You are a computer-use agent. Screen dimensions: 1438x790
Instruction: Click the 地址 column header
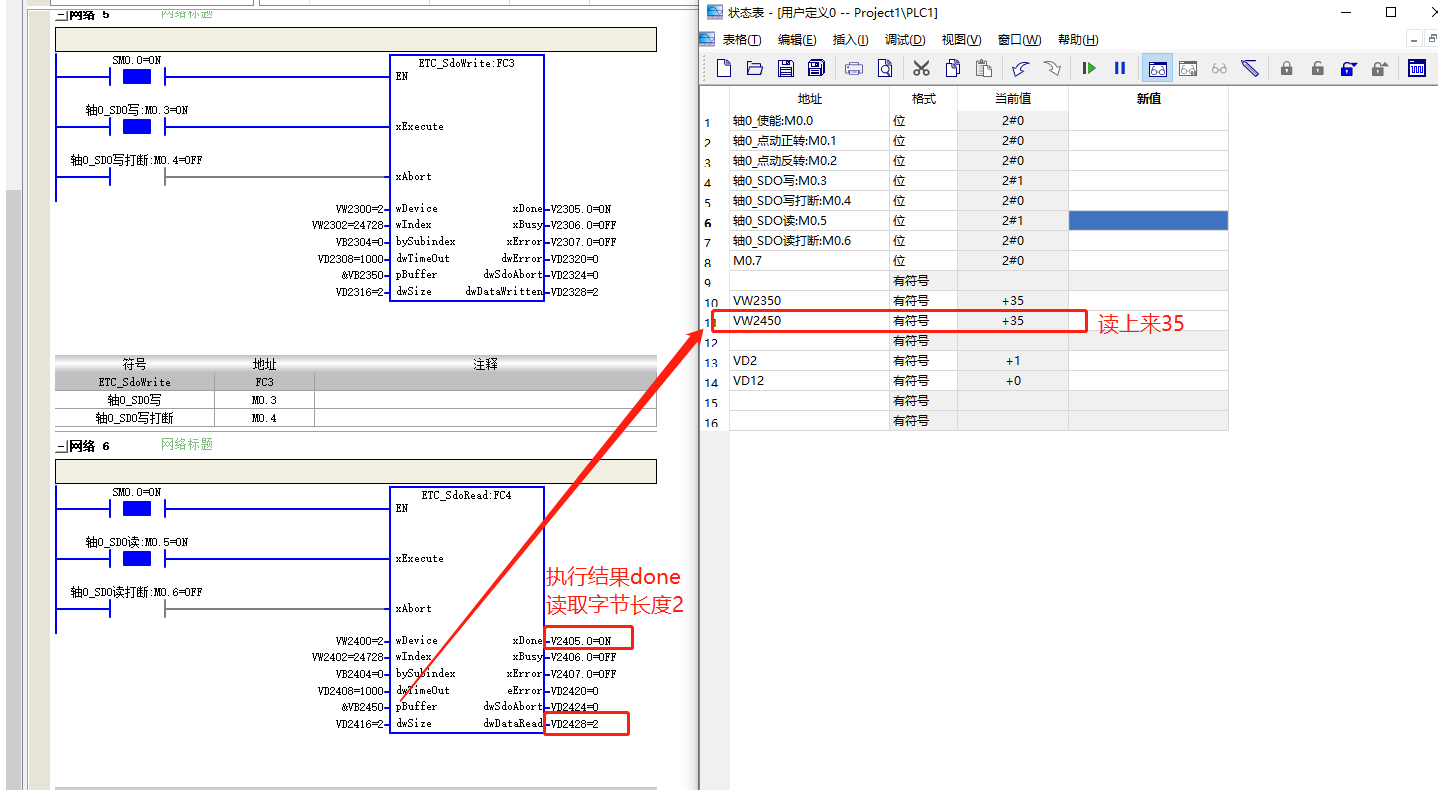coord(809,99)
